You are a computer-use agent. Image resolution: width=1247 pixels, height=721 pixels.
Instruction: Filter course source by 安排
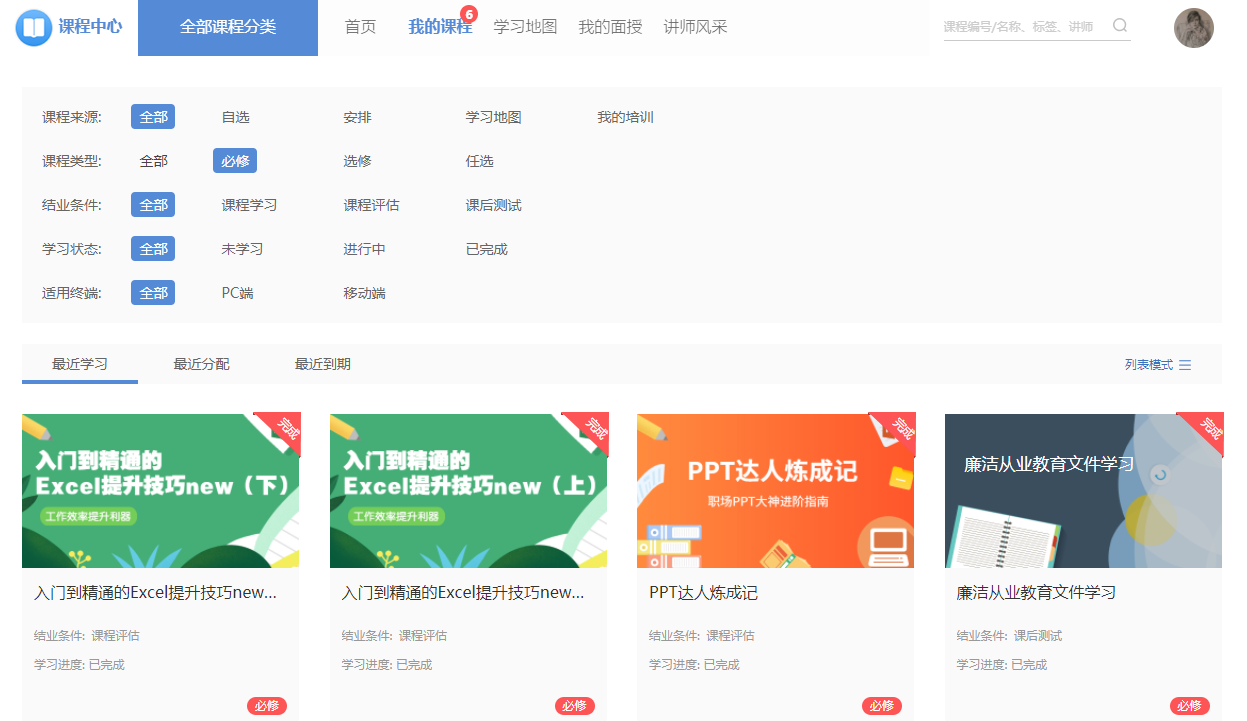tap(357, 117)
